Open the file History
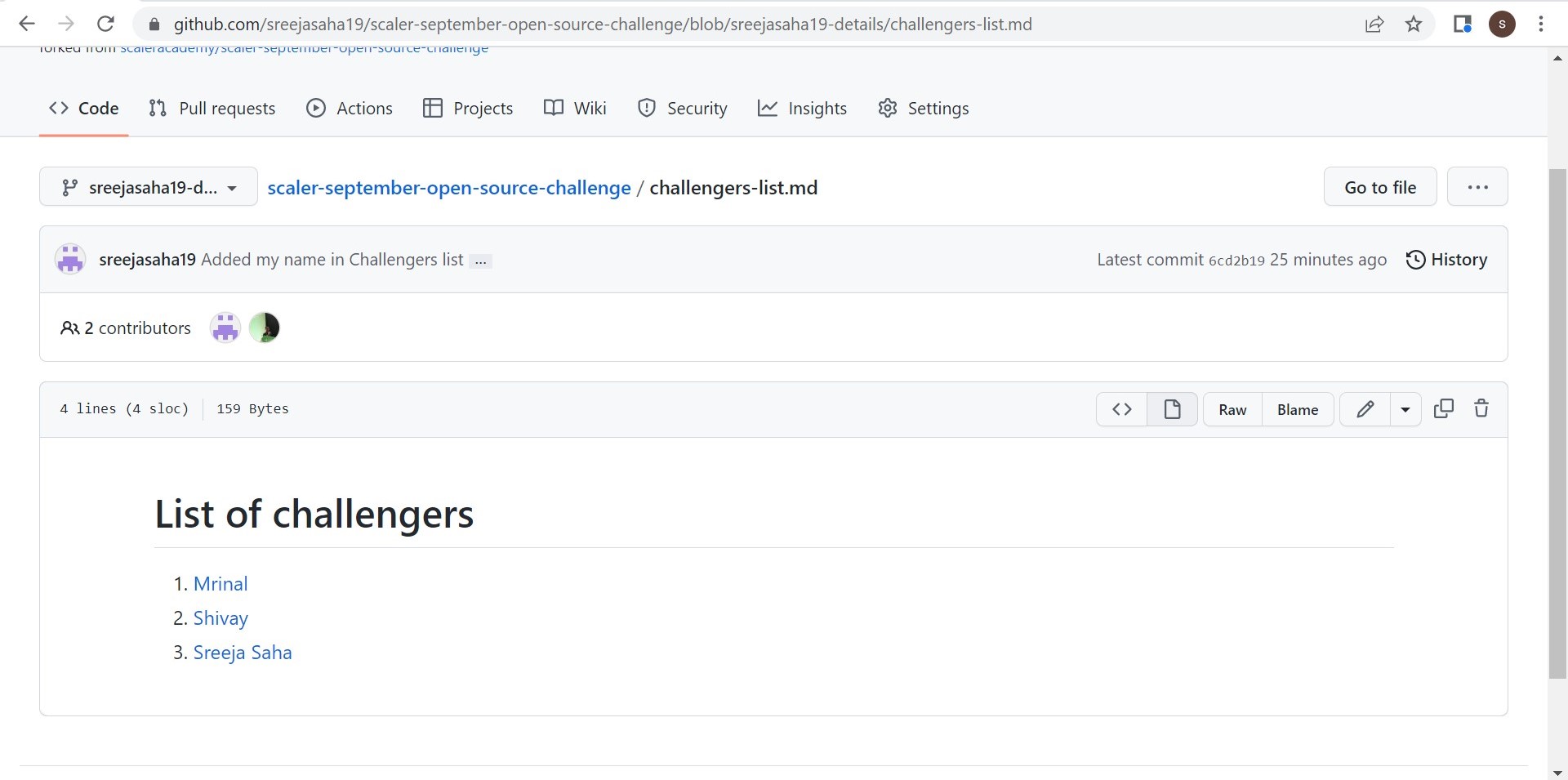 tap(1446, 260)
